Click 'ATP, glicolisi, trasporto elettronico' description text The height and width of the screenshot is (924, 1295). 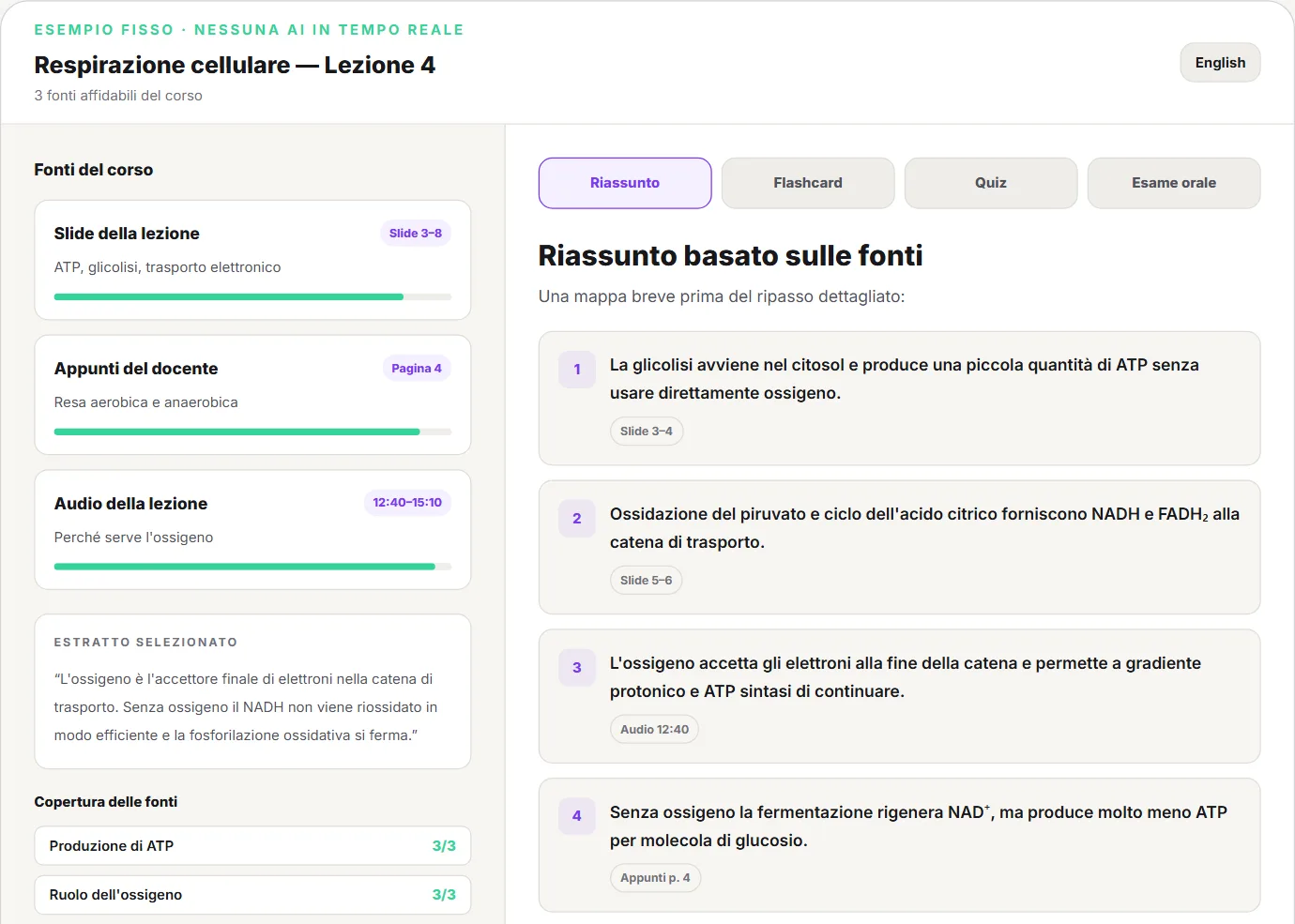pyautogui.click(x=168, y=267)
